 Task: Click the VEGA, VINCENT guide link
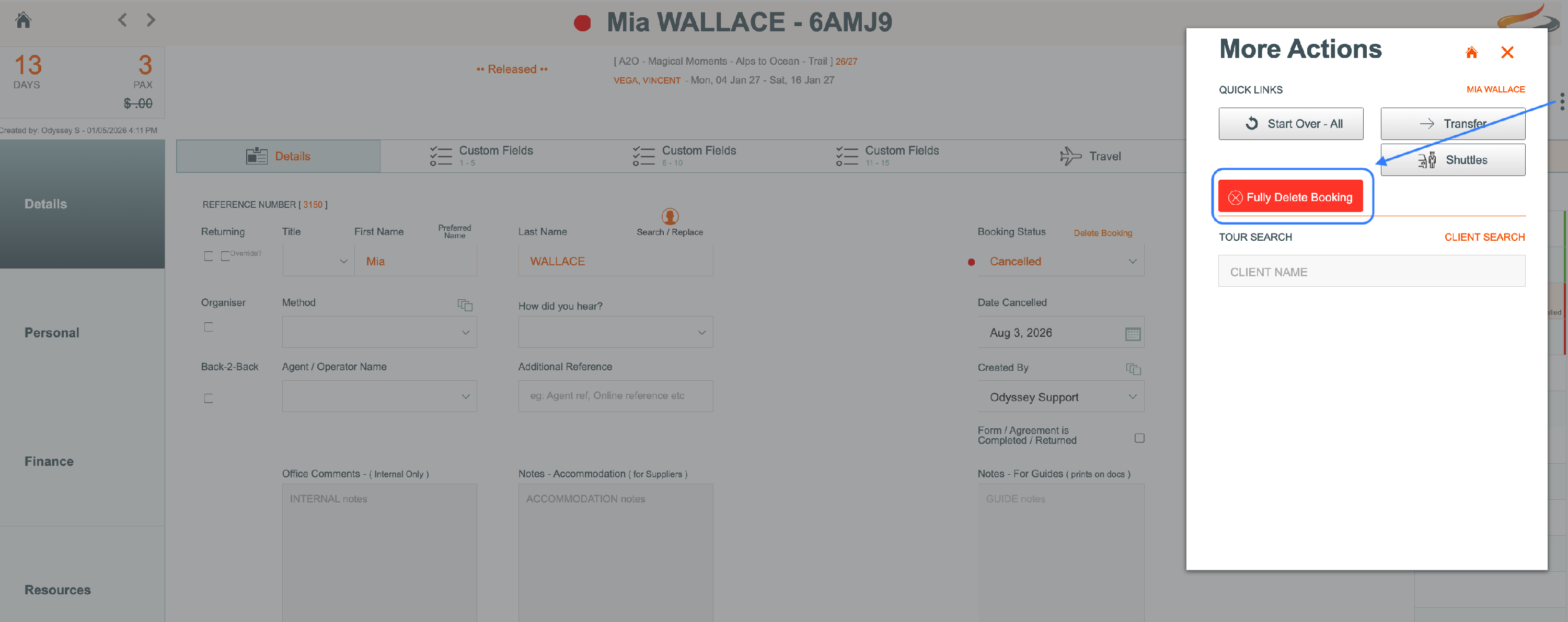click(647, 80)
